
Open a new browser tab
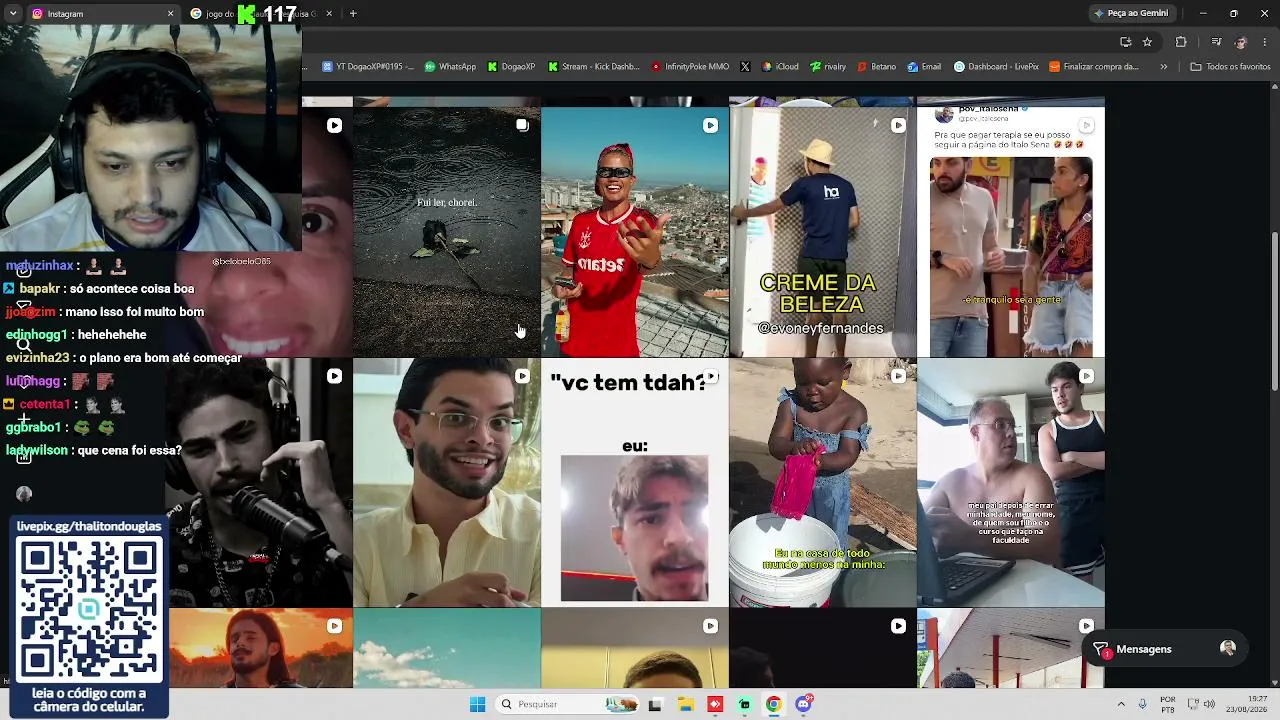[x=353, y=14]
